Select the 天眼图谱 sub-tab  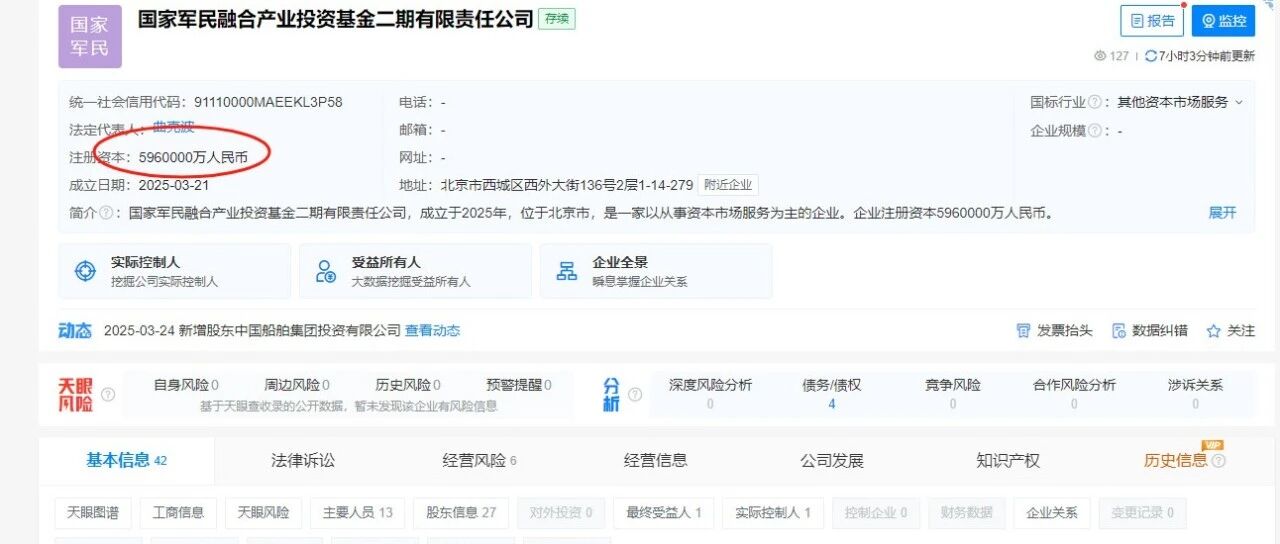[x=93, y=513]
